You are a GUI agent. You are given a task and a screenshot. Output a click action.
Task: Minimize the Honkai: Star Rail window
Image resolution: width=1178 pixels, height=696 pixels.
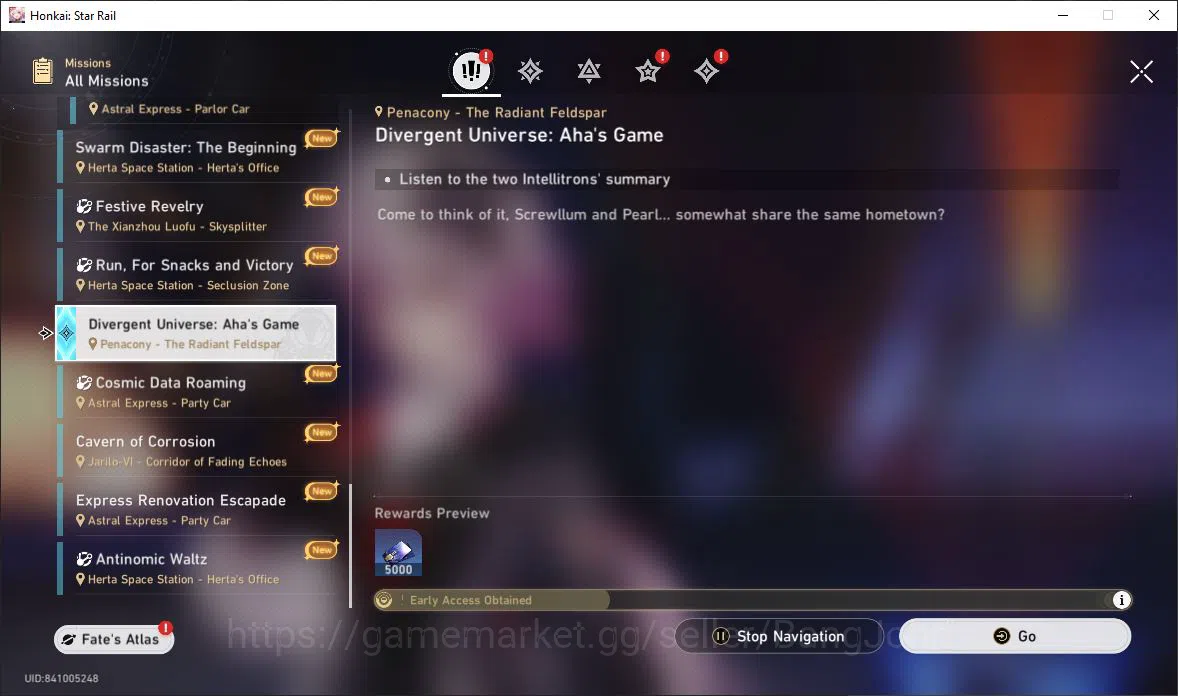1063,15
